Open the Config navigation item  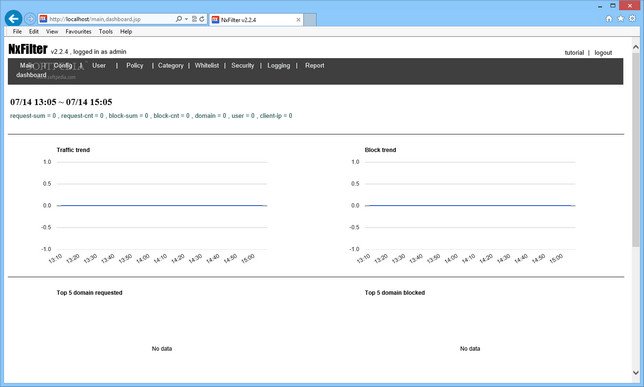pos(63,65)
